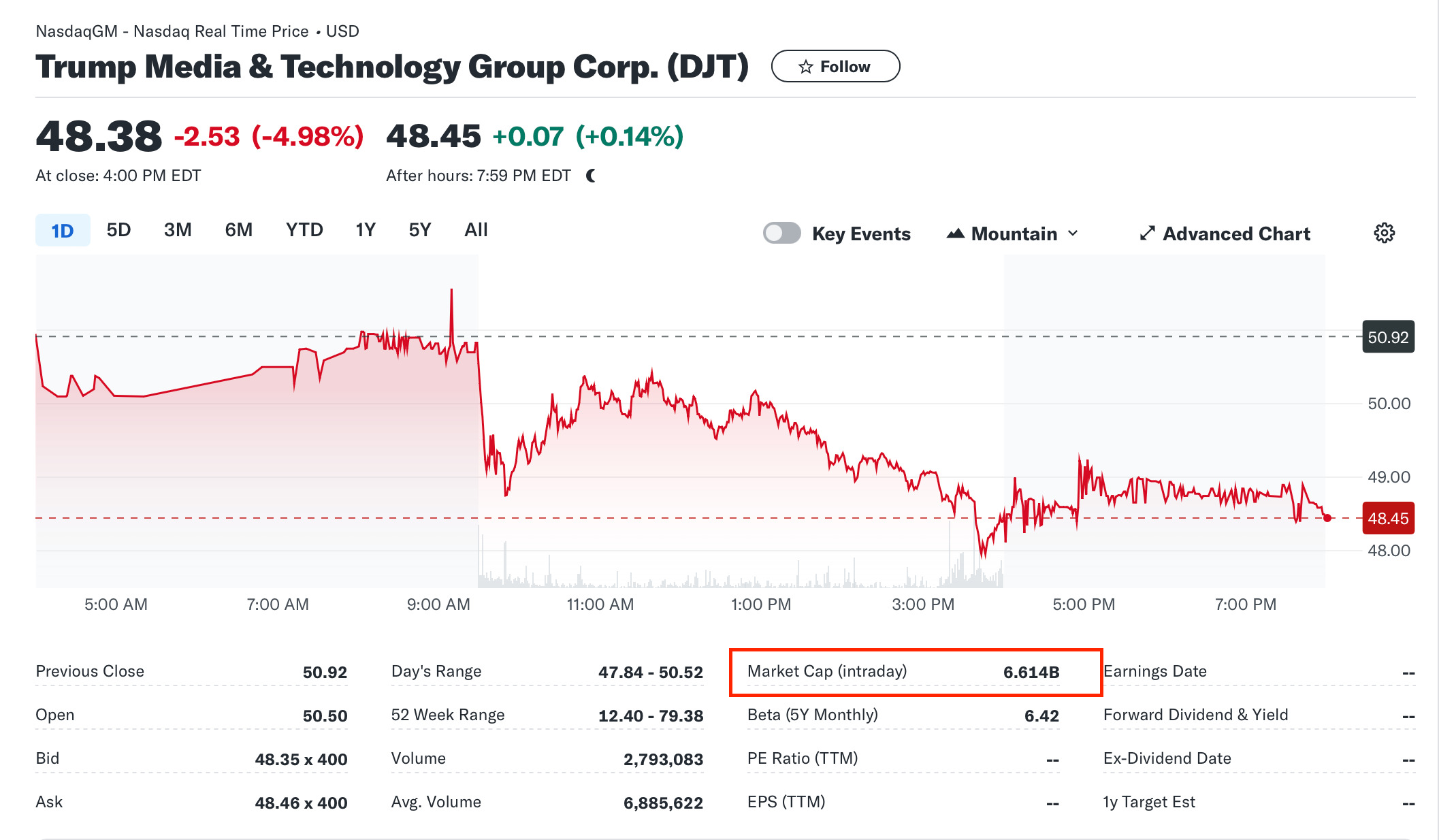The image size is (1439, 840).
Task: Switch chart to YTD range
Action: (304, 230)
